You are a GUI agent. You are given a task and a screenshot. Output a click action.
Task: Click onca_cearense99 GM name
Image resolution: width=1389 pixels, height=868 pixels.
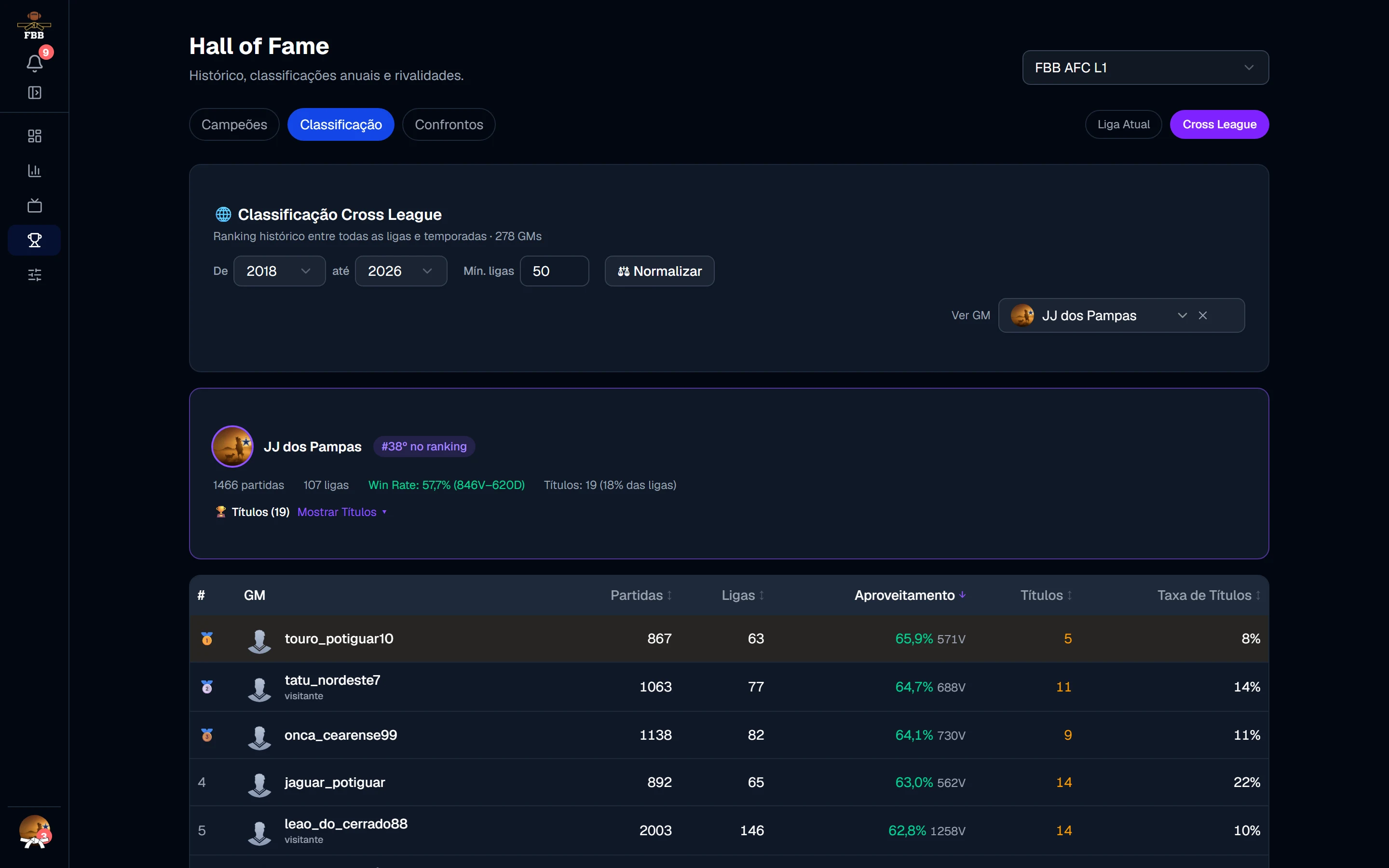341,735
